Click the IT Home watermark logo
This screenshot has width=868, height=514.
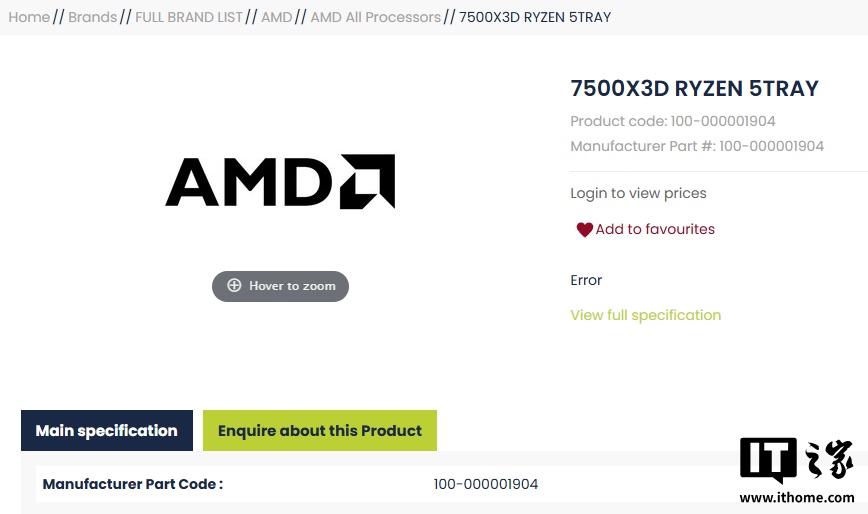[x=796, y=461]
